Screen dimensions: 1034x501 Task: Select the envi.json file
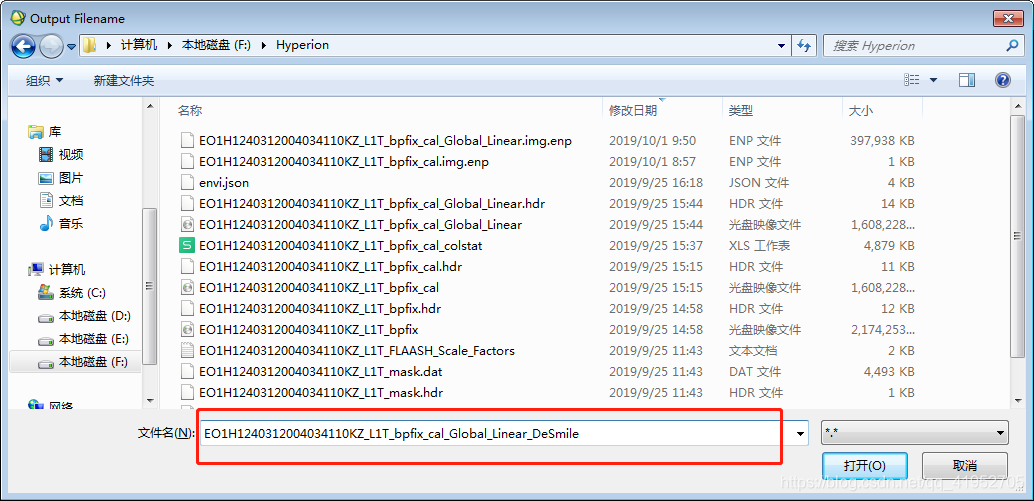[224, 183]
